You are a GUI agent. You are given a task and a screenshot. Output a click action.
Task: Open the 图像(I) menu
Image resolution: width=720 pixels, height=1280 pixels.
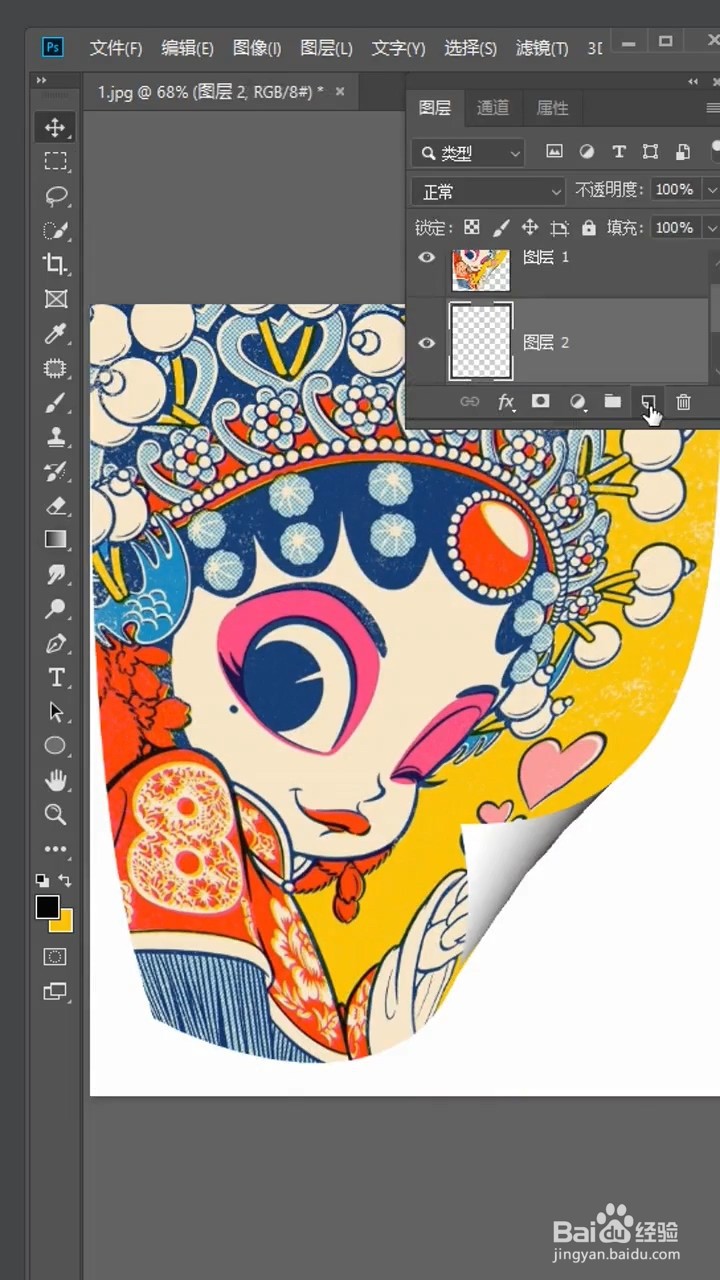coord(257,48)
